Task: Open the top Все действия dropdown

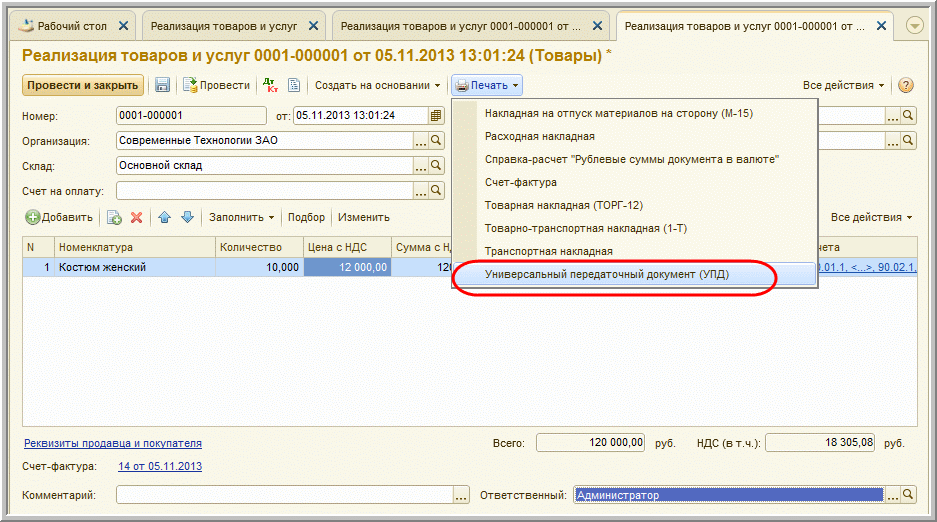Action: point(843,85)
